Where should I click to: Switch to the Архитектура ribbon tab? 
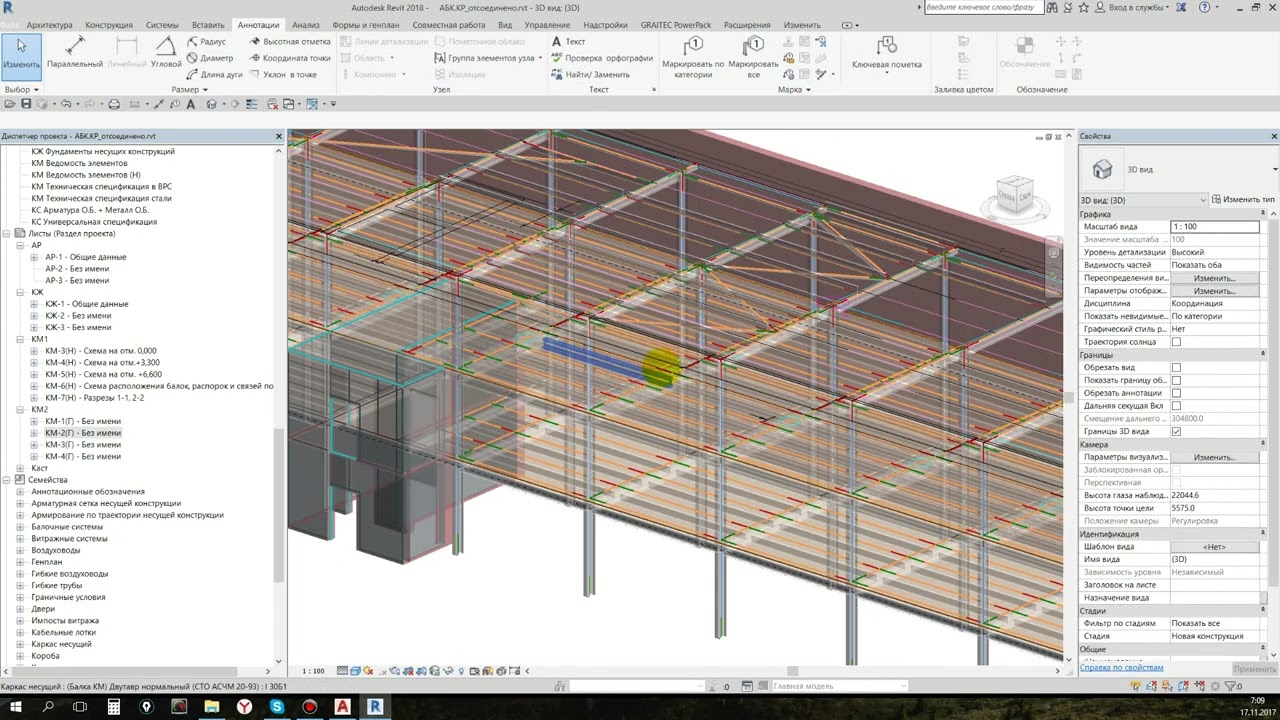coord(50,25)
